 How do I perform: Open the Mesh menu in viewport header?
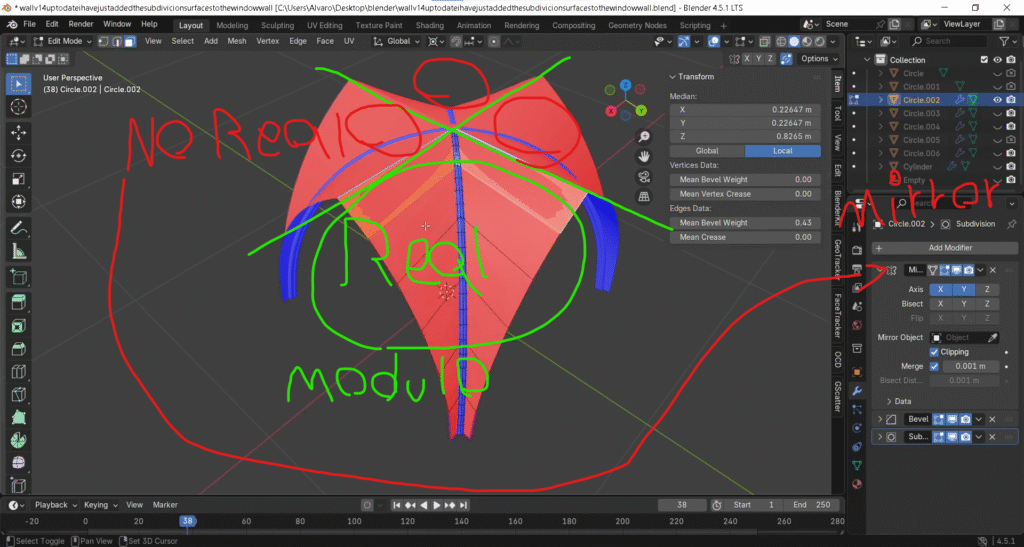coord(237,41)
